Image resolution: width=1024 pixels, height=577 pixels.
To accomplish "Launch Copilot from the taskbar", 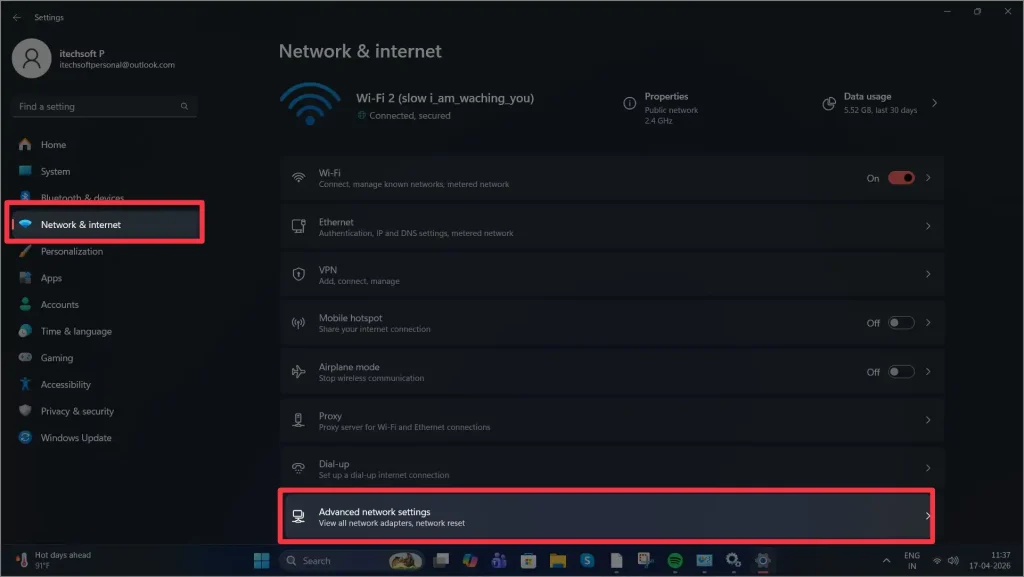I will coord(470,561).
